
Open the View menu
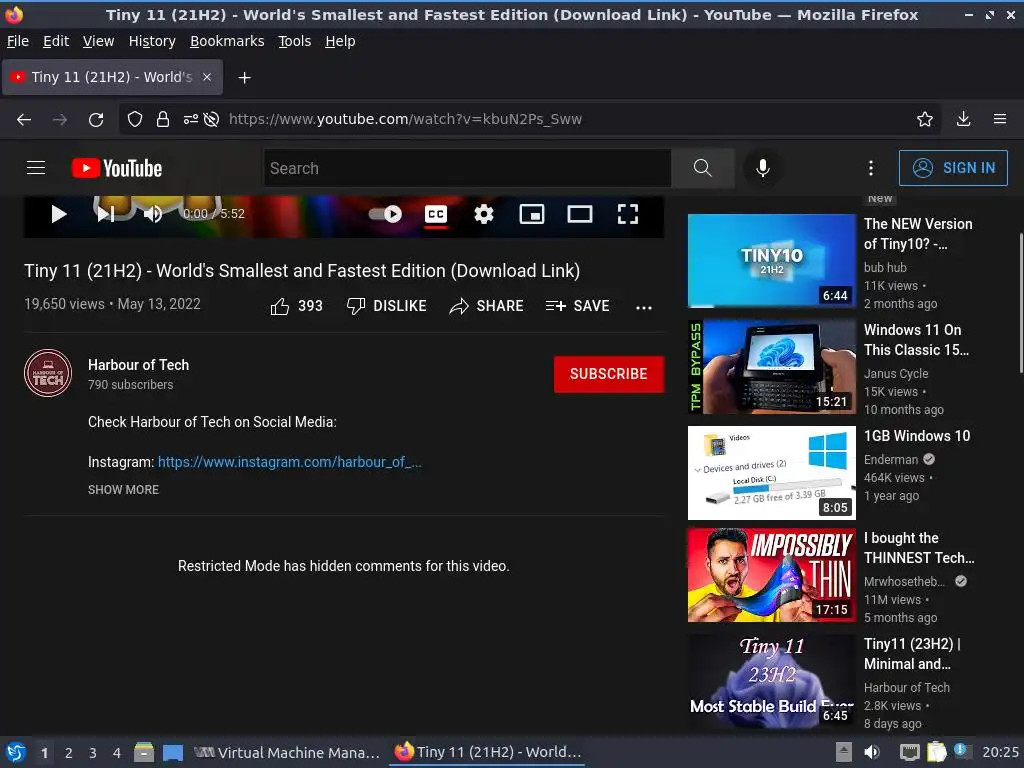98,41
